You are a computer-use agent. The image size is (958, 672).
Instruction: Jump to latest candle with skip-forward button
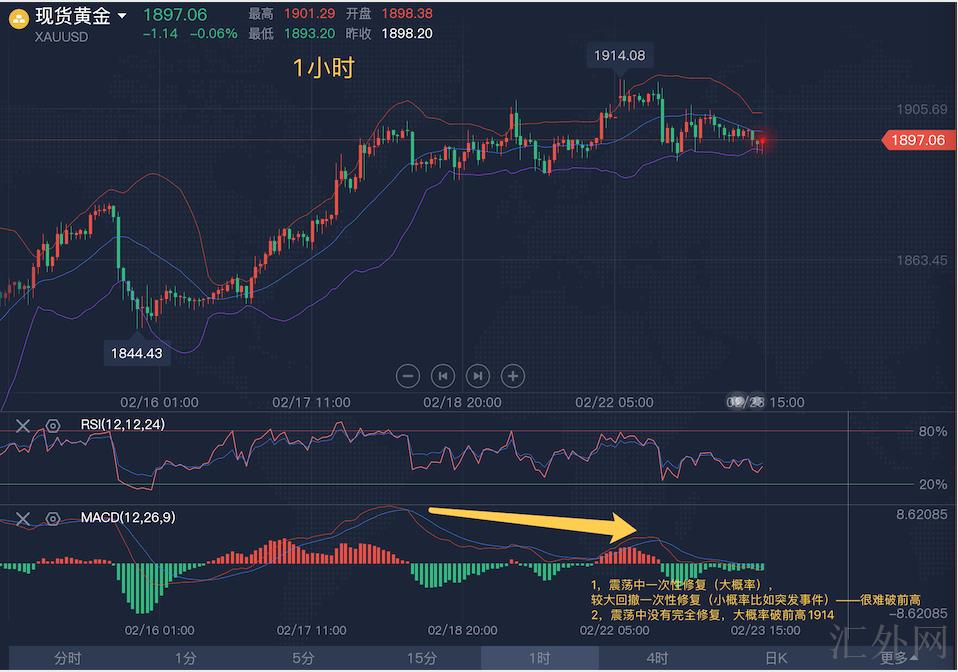478,376
